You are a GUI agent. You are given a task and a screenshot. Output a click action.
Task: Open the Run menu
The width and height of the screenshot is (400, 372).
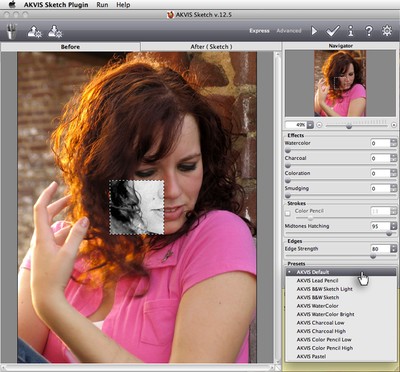(x=102, y=5)
